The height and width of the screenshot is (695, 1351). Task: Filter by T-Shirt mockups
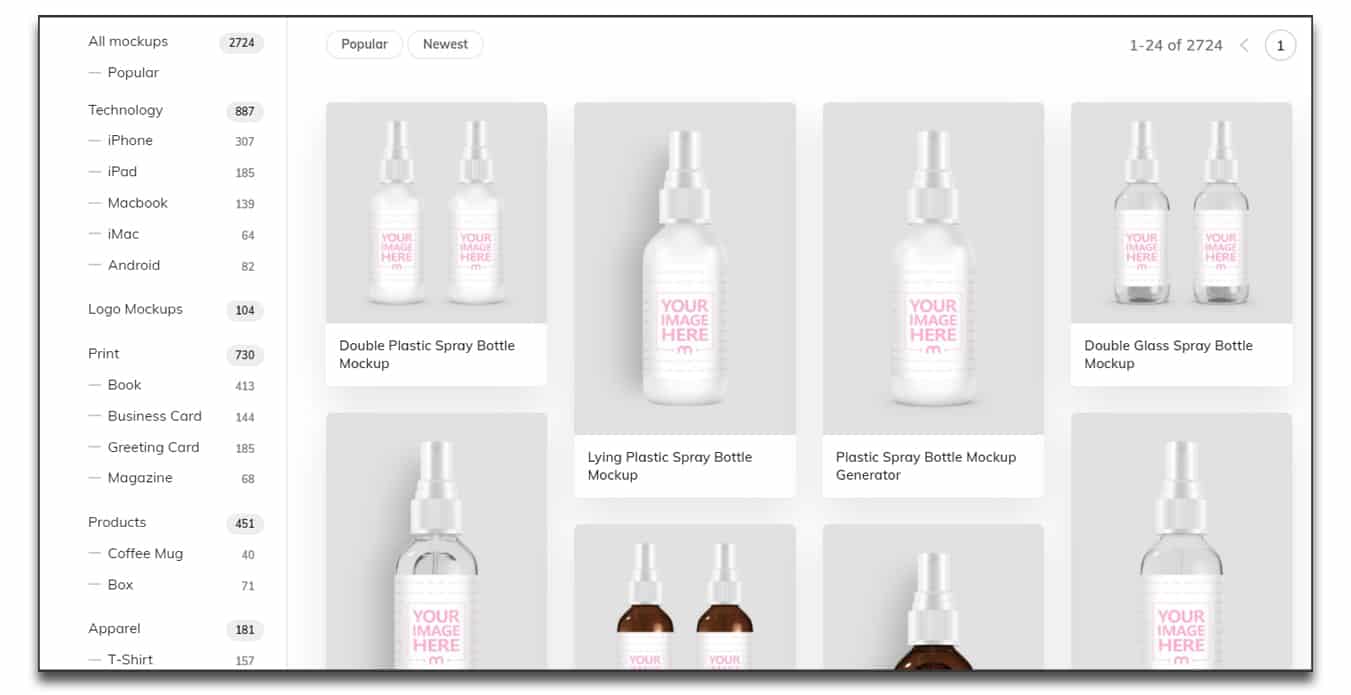point(130,660)
